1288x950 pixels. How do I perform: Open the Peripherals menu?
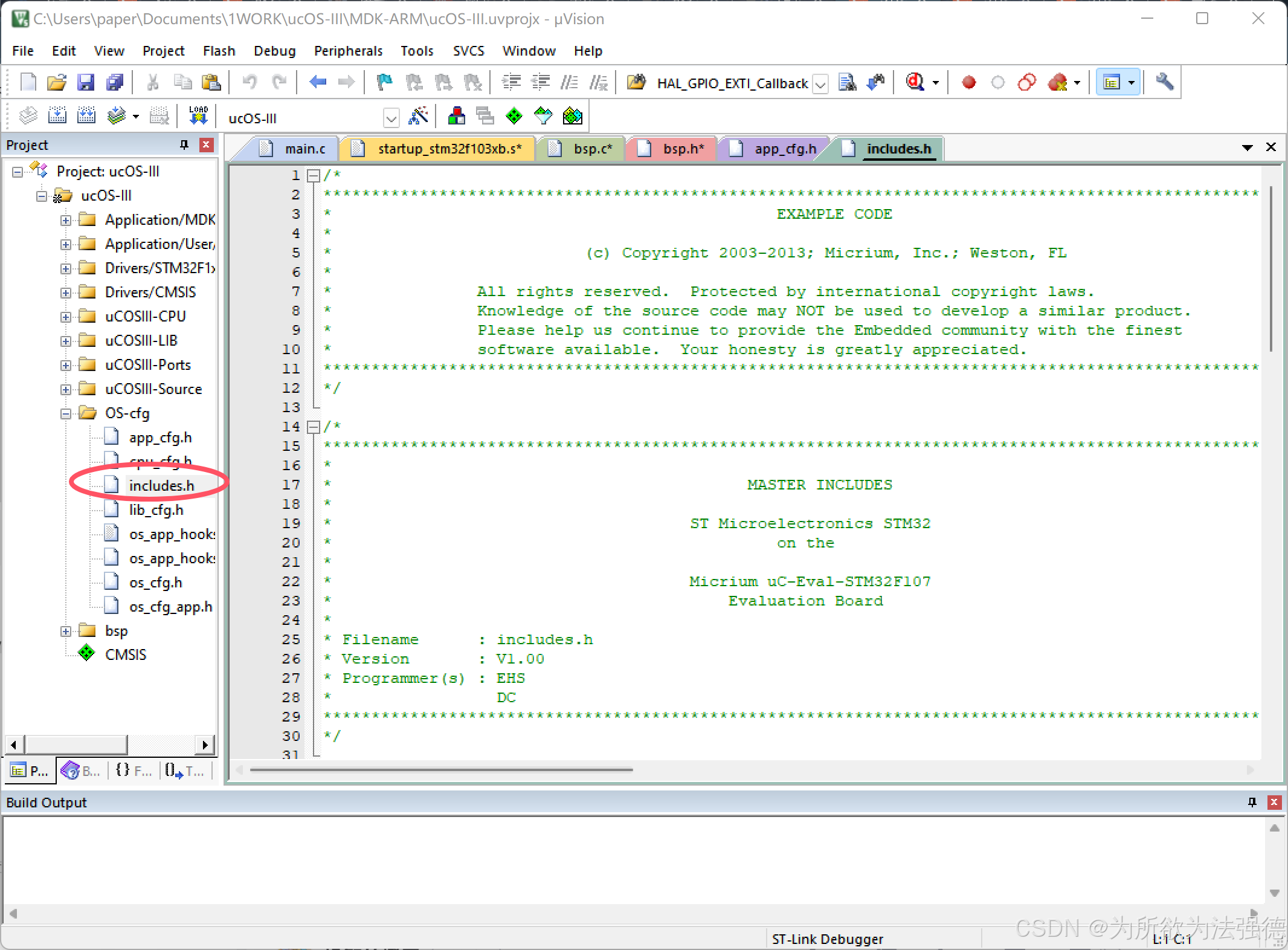(348, 51)
